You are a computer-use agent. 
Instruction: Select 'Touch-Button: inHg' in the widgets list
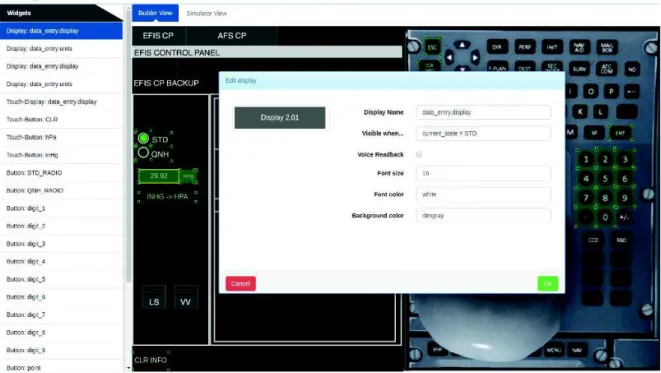tap(62, 155)
